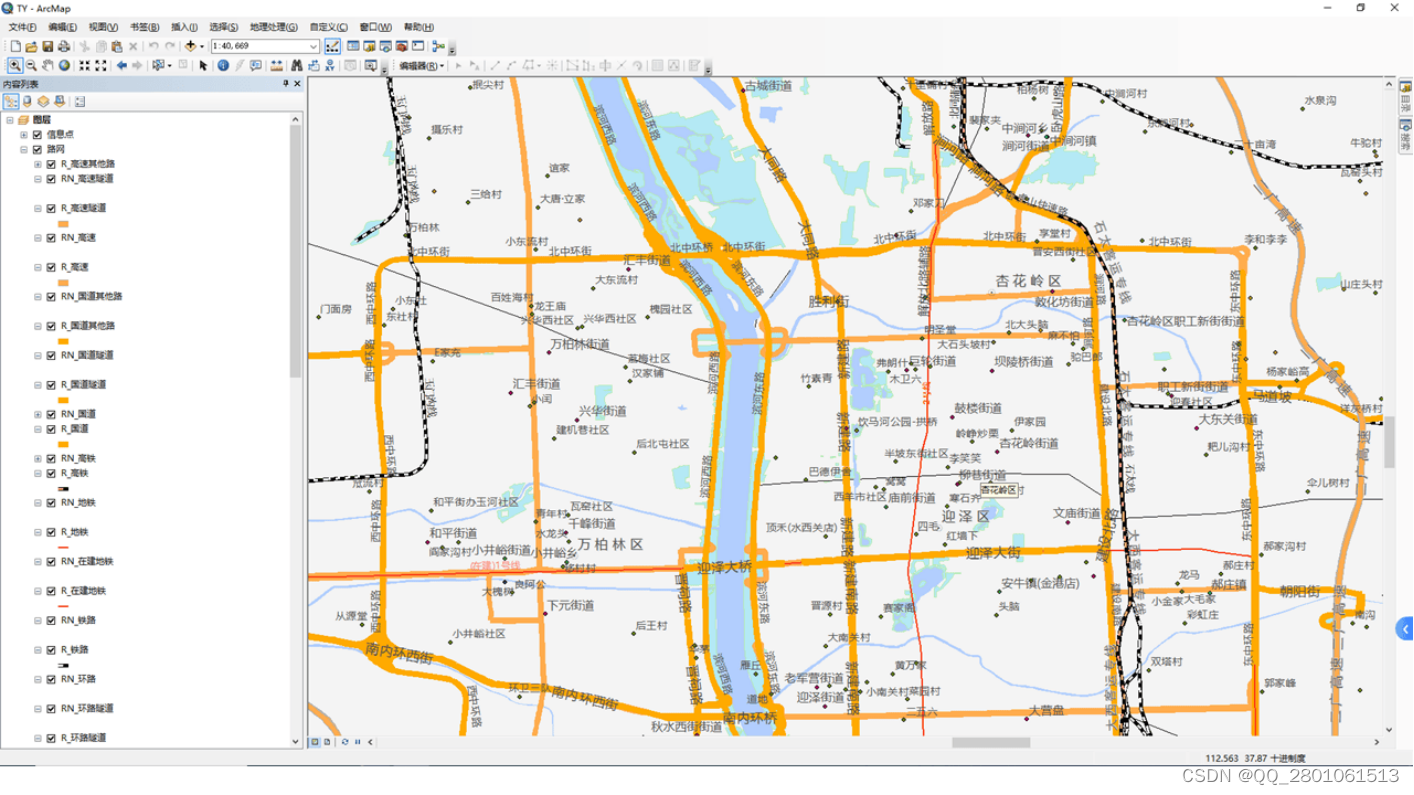Open the map scale dropdown
Viewport: 1414px width, 795px height.
click(x=313, y=46)
